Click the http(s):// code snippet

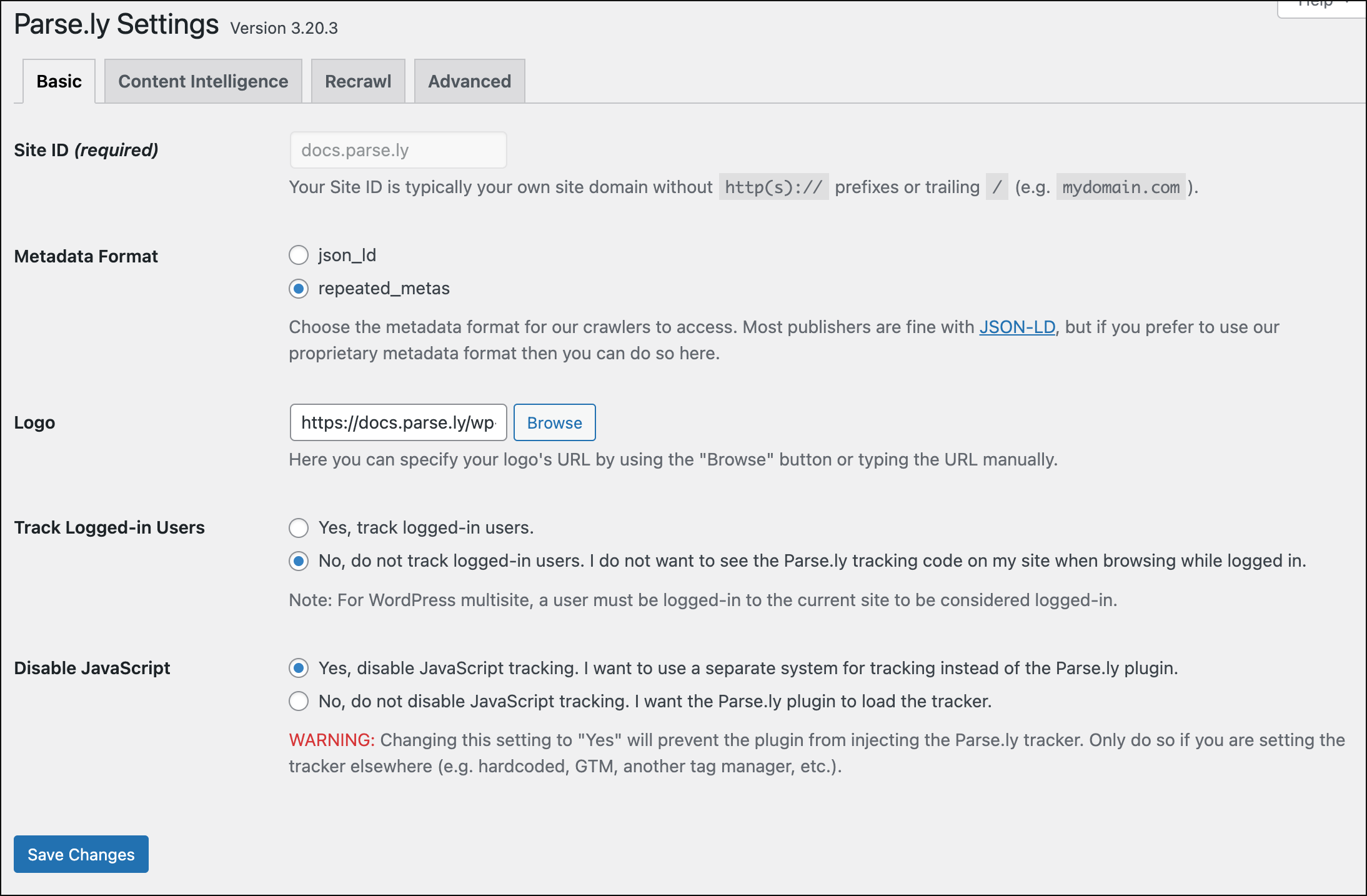pyautogui.click(x=773, y=187)
